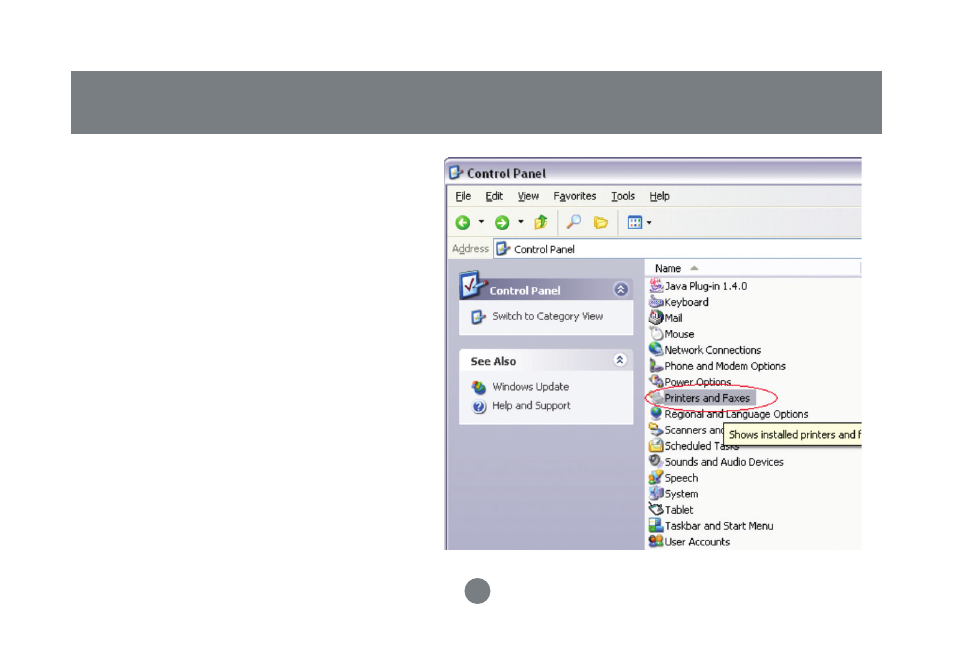Click the Speech item label
Screen dimensions: 954x663
pos(681,478)
